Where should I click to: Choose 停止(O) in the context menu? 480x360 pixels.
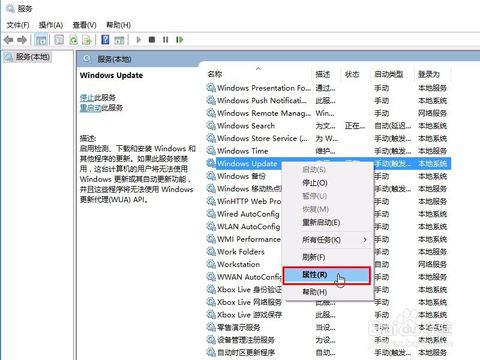328,183
